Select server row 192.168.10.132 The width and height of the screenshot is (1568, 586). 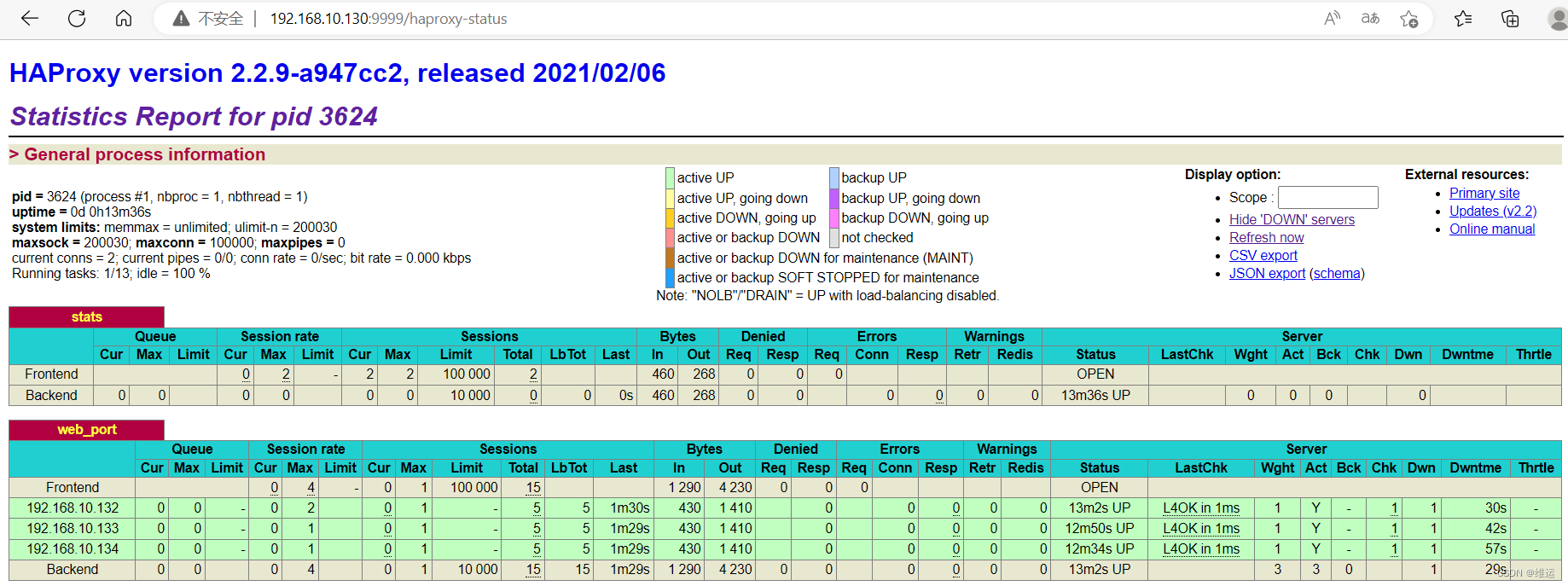[x=785, y=508]
